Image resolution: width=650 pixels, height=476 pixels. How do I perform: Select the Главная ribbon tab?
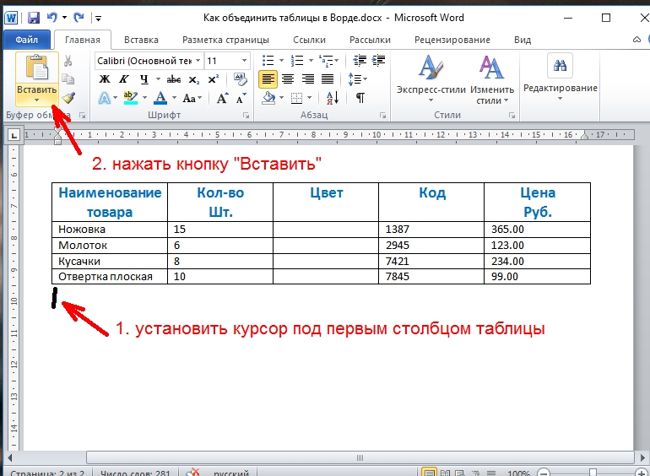point(82,40)
